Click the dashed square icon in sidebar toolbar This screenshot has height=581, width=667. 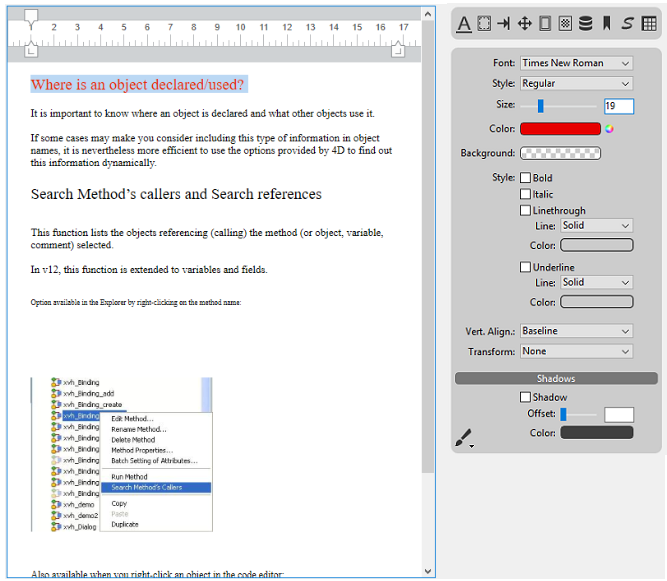click(x=484, y=24)
